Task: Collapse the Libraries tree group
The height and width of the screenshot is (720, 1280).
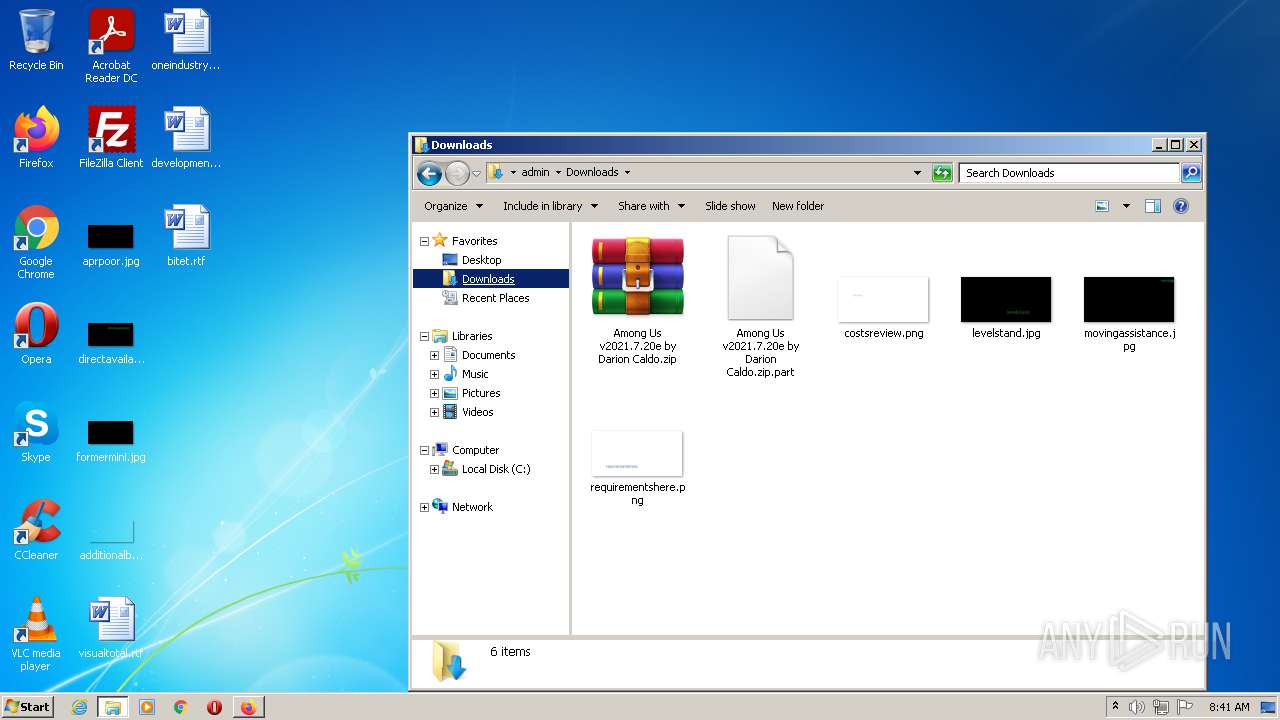Action: pyautogui.click(x=424, y=336)
